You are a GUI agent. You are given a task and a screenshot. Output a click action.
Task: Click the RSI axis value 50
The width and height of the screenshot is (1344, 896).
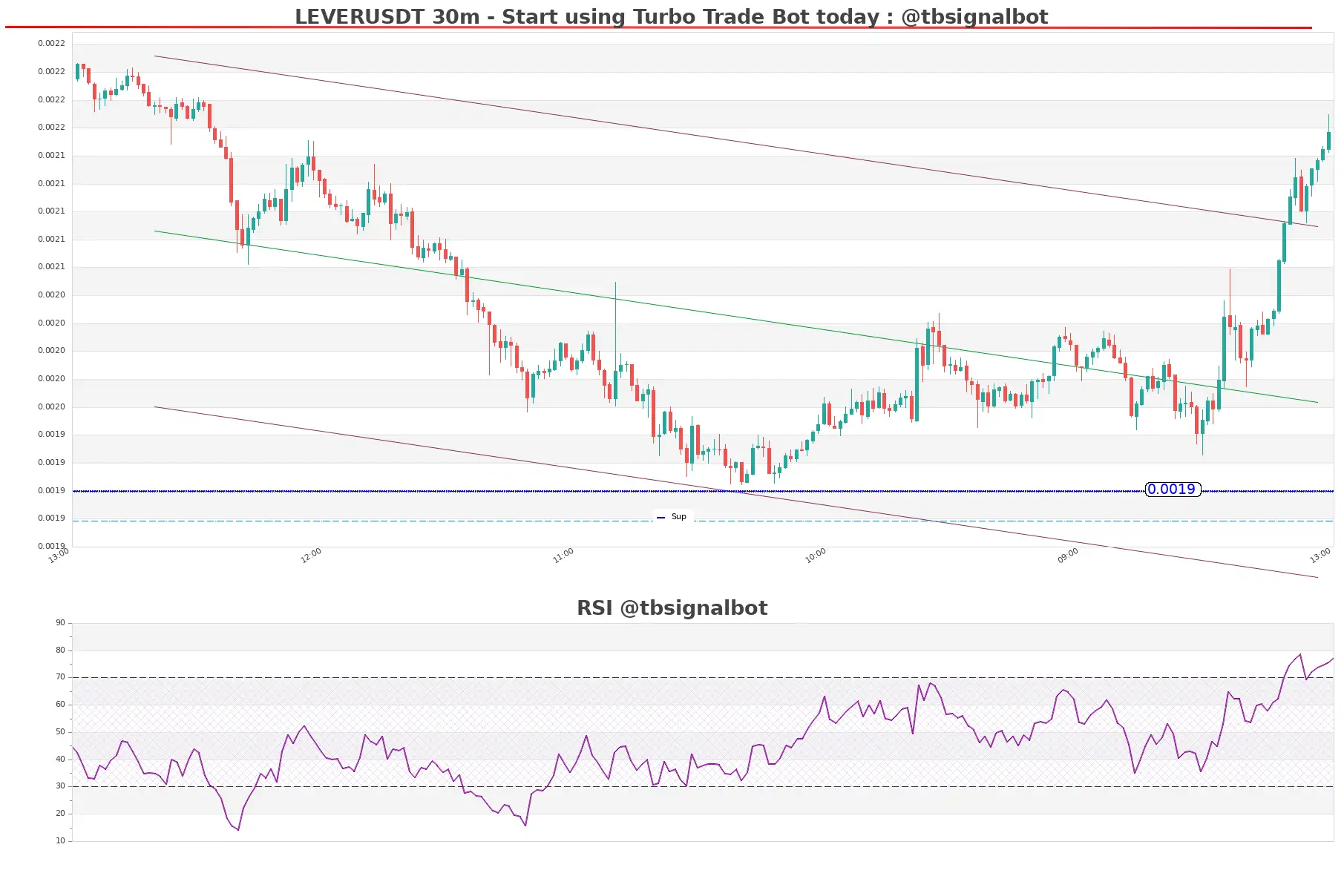(x=60, y=732)
